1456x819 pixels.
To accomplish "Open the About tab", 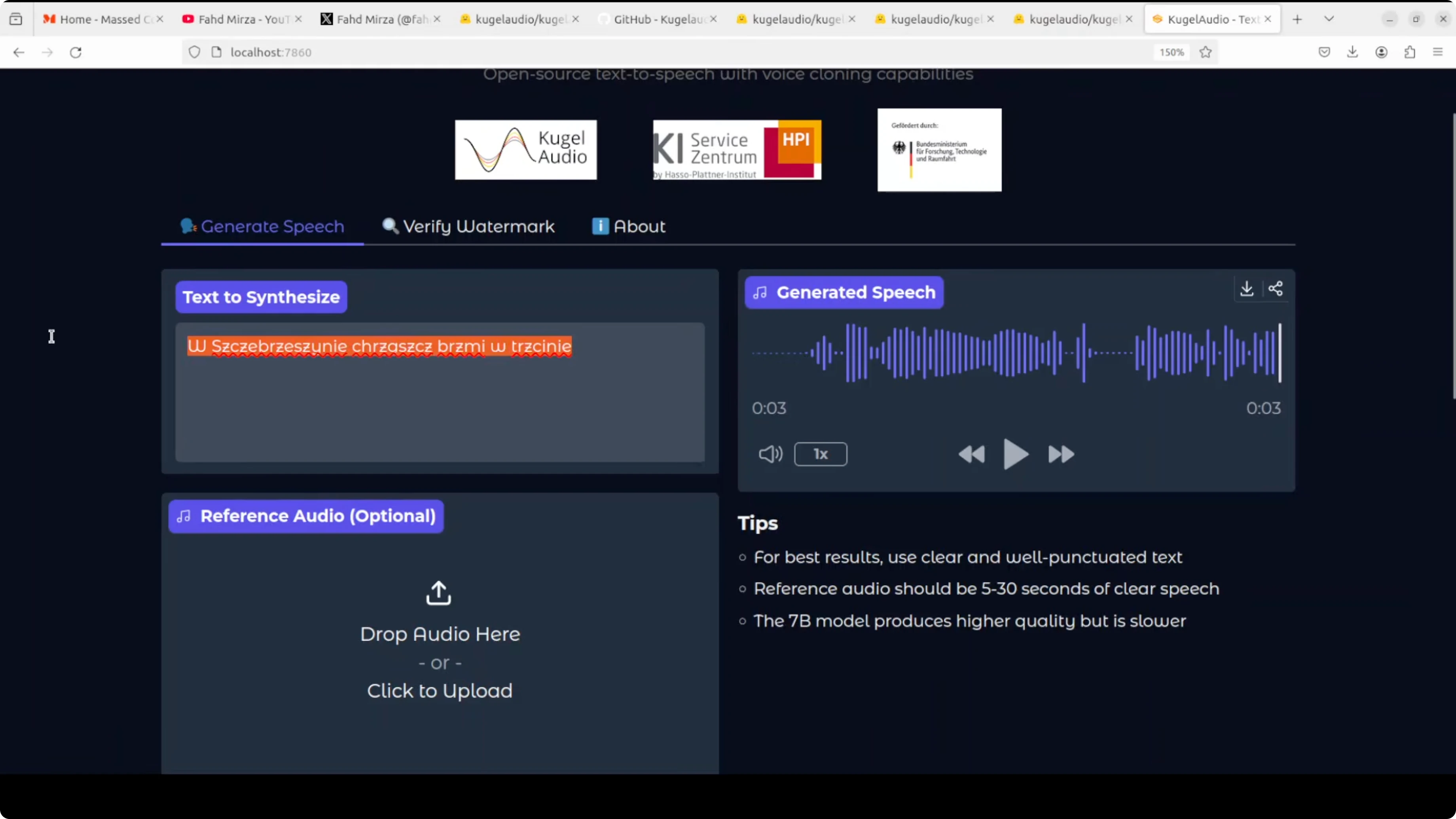I will pos(629,226).
